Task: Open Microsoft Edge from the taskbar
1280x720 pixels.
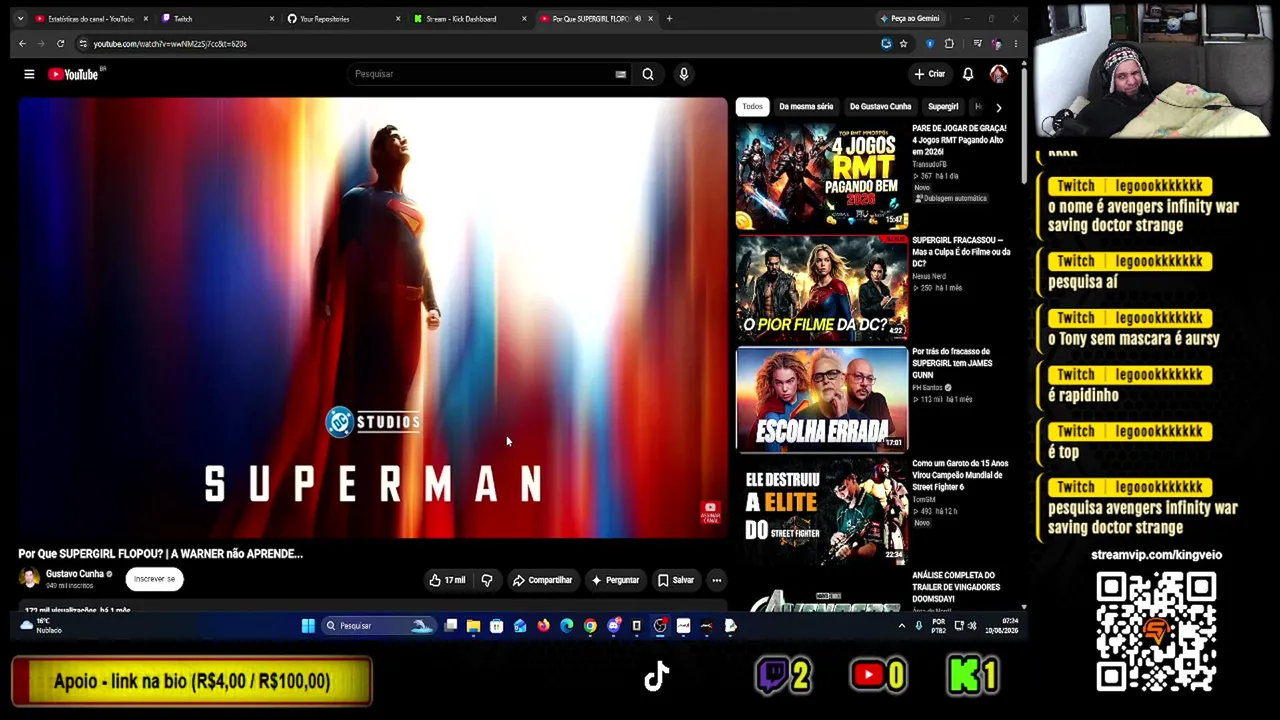Action: pos(567,626)
